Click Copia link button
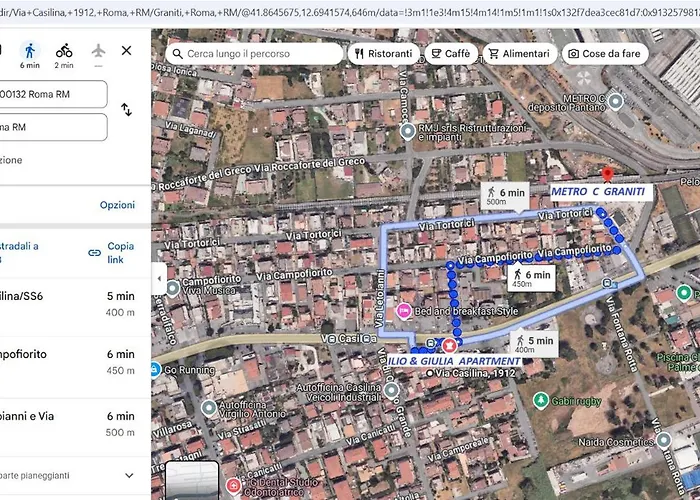 112,253
